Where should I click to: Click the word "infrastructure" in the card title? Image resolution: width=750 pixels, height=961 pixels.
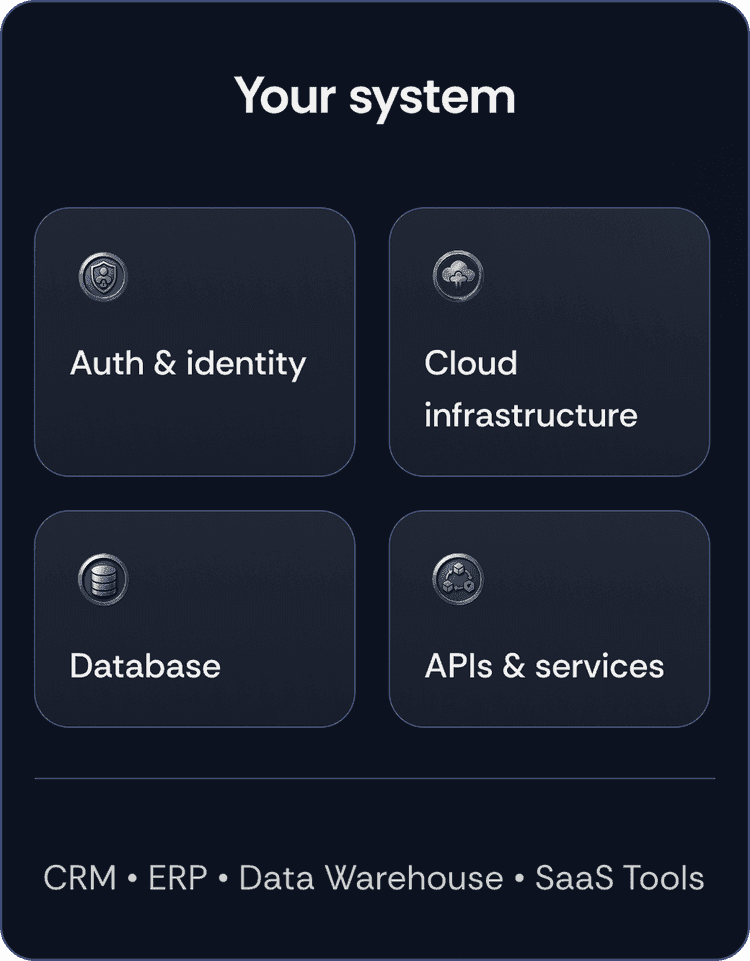point(530,415)
